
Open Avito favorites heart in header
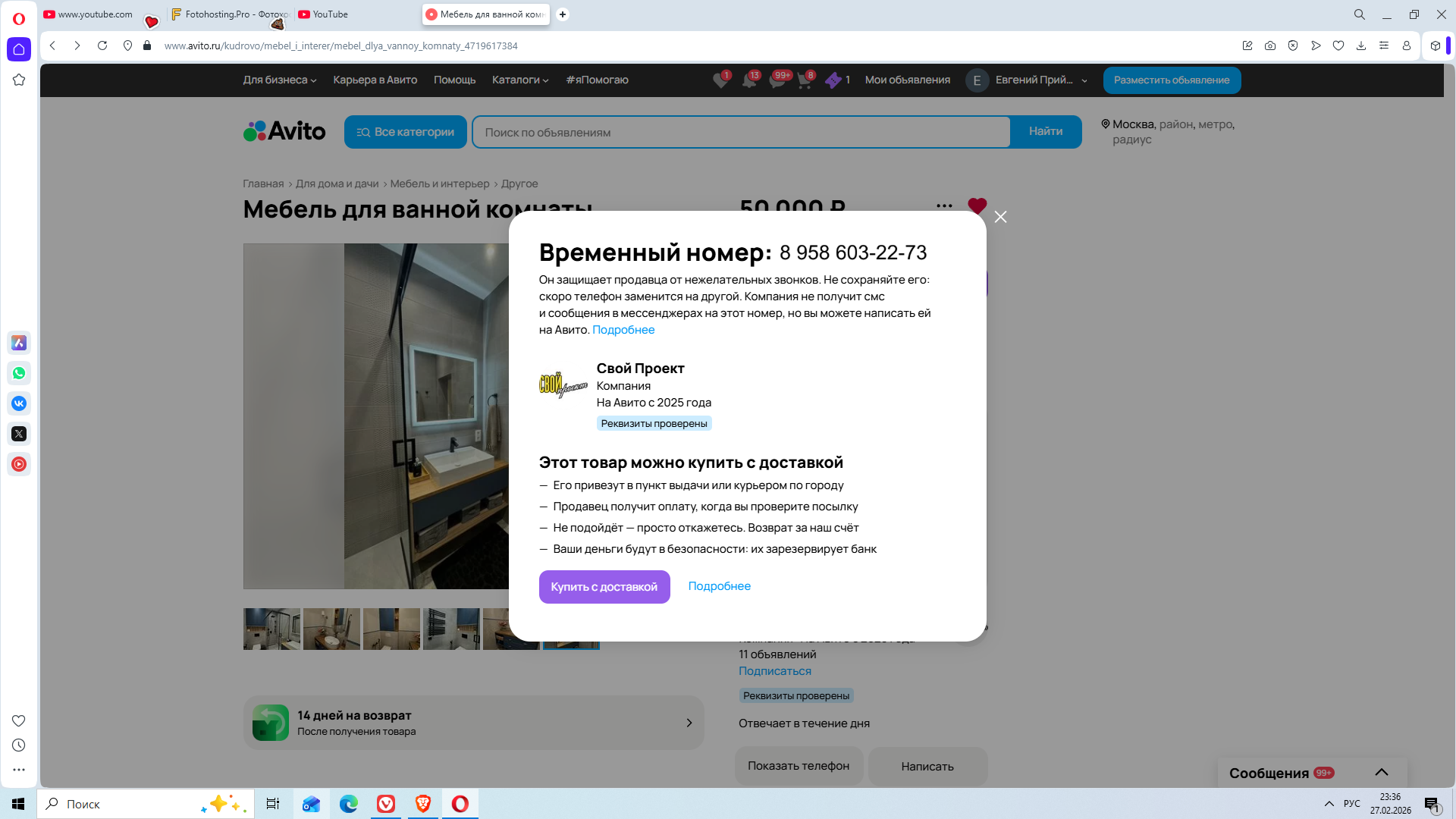(720, 80)
